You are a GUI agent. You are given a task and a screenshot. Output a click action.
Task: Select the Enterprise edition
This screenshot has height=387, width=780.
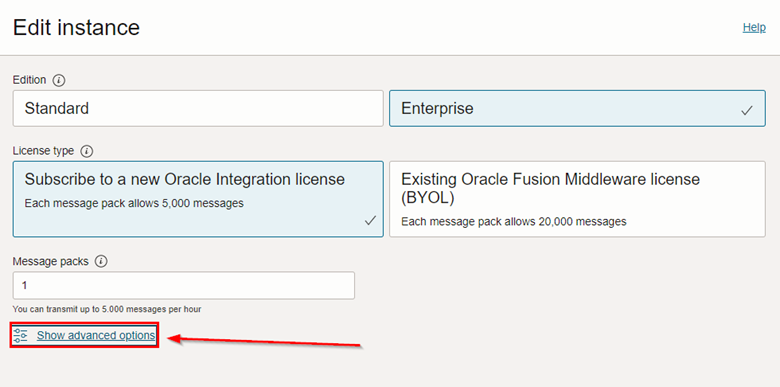577,108
